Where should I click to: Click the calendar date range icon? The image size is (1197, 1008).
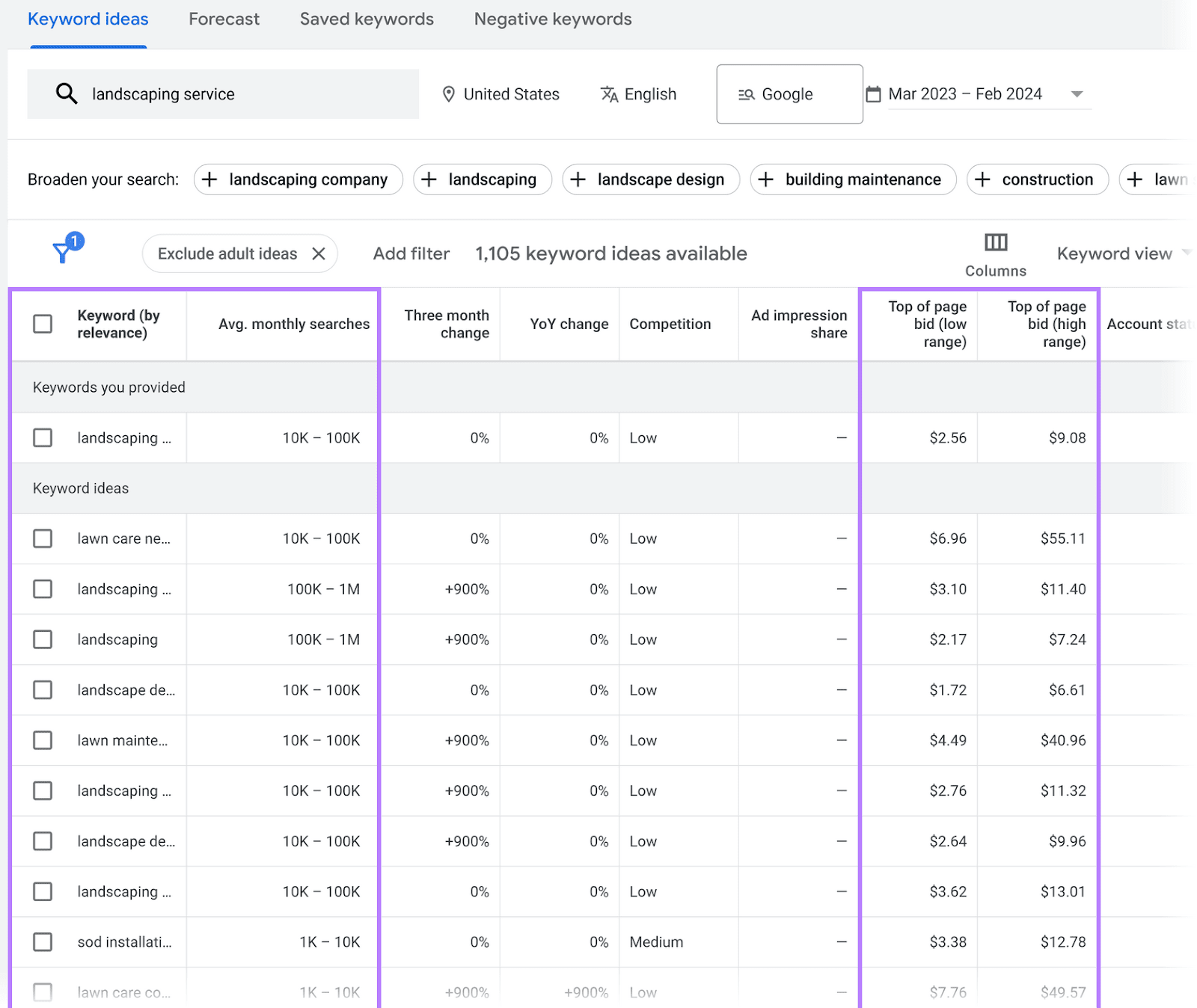coord(873,94)
